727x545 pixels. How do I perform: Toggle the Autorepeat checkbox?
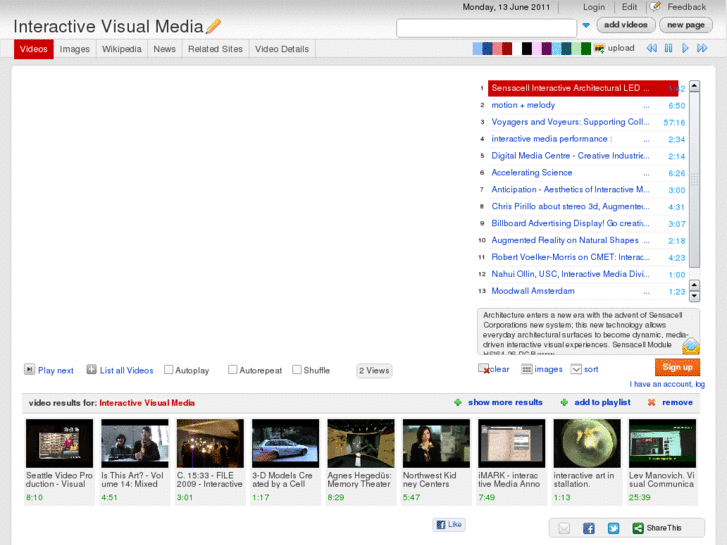[233, 370]
